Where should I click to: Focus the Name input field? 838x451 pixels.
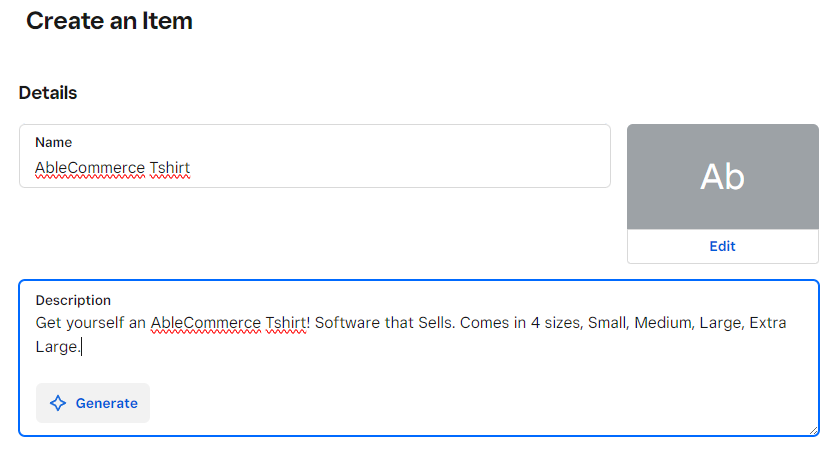pos(315,156)
